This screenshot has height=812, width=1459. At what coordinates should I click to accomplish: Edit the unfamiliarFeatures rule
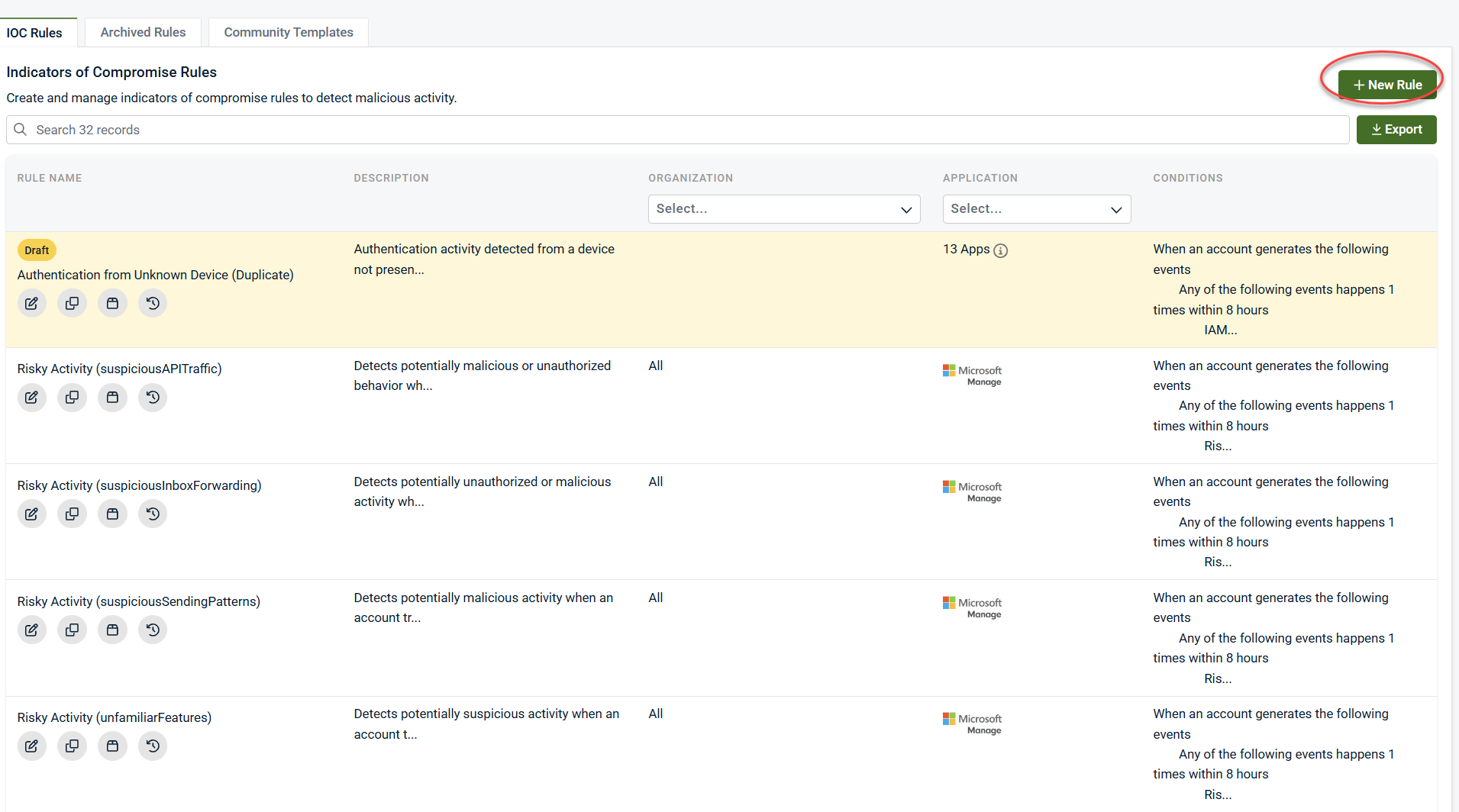click(x=31, y=746)
